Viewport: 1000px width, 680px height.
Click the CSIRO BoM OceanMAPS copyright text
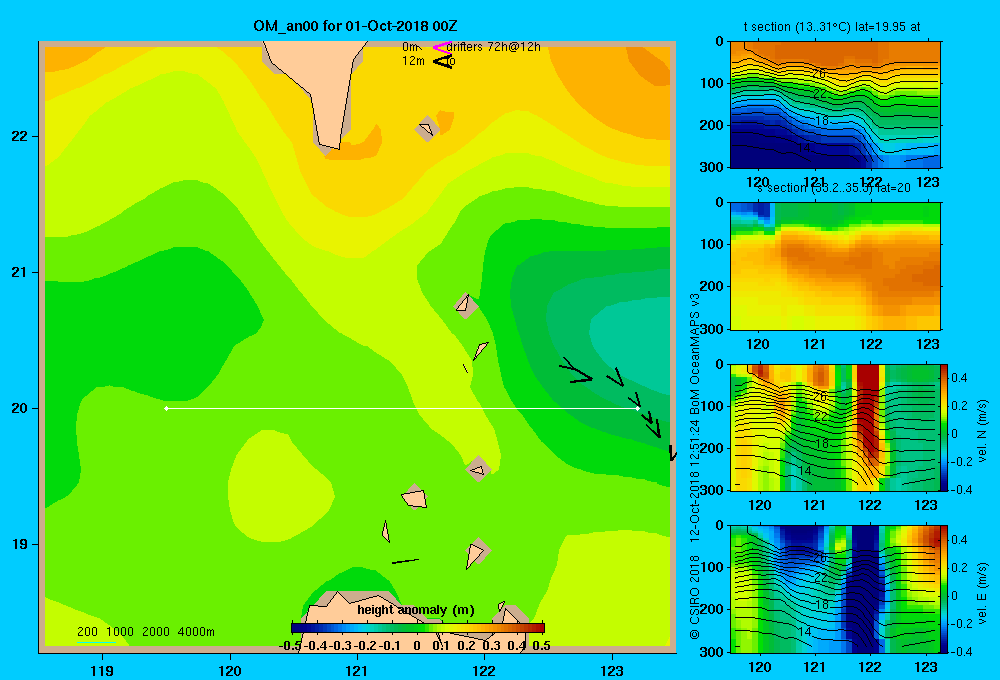(695, 466)
